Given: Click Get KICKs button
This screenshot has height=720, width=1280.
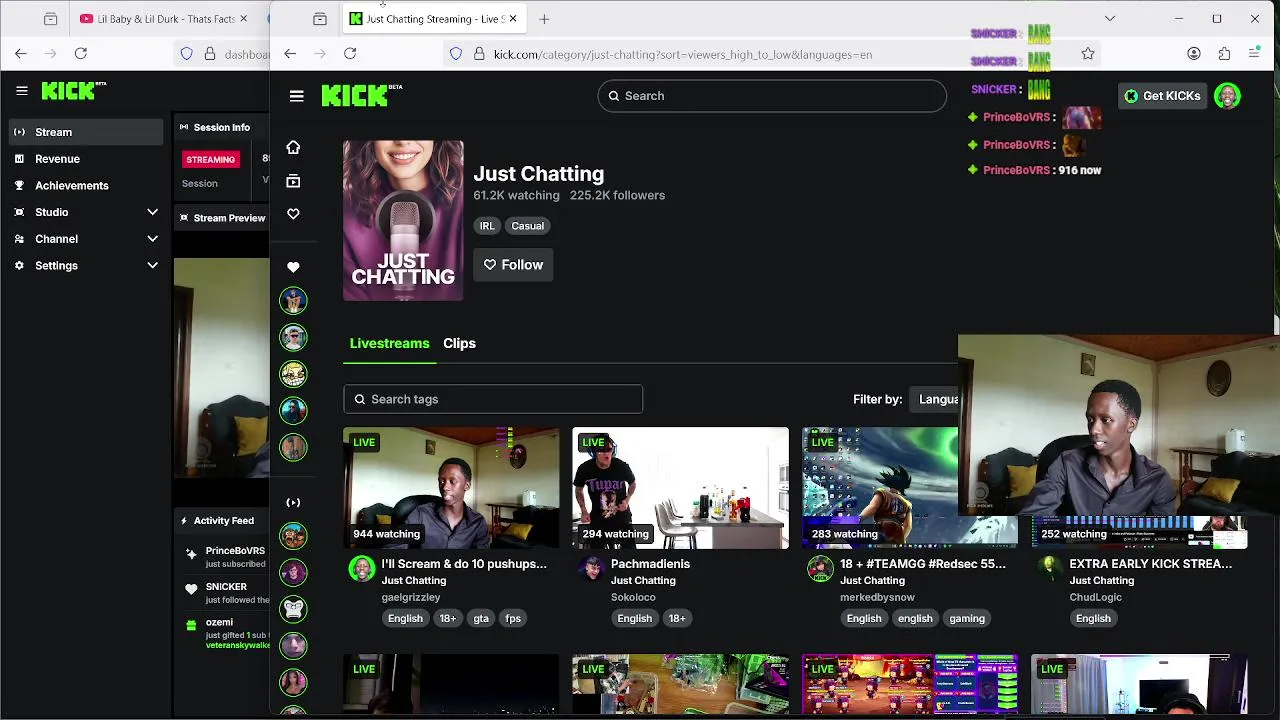Looking at the screenshot, I should pos(1161,96).
